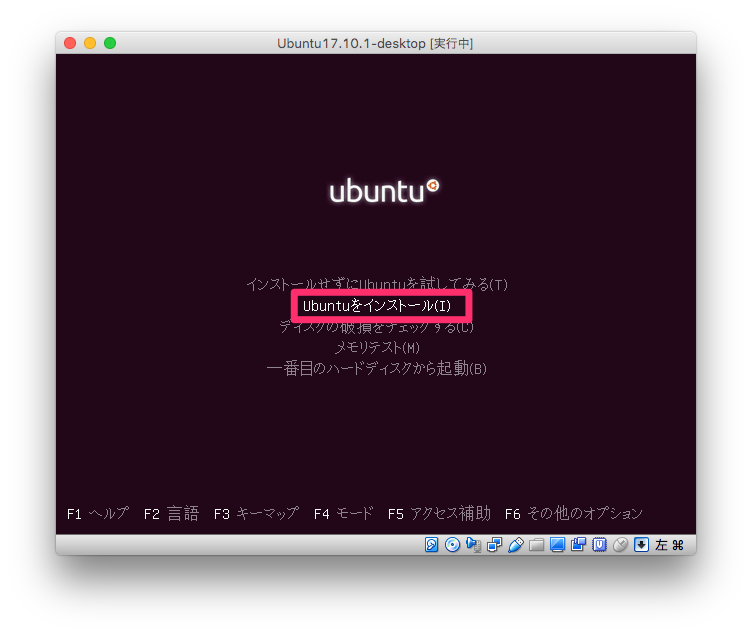Click the hard disk activity status icon
The image size is (752, 635).
[x=431, y=545]
